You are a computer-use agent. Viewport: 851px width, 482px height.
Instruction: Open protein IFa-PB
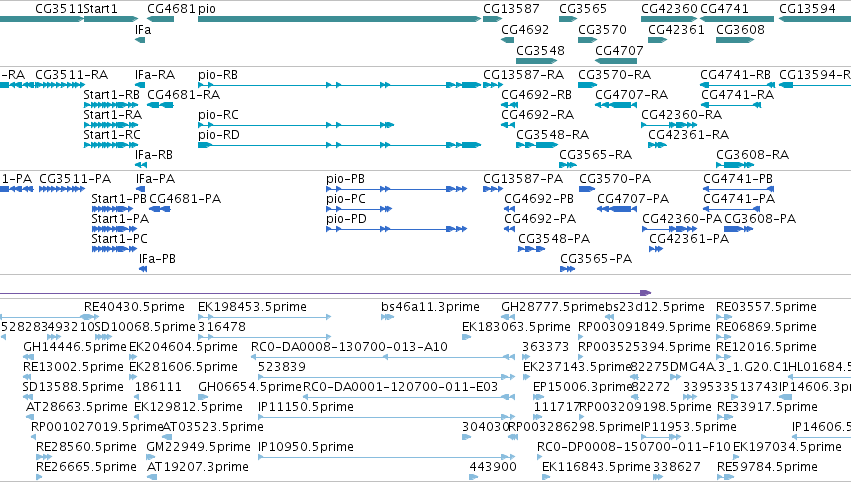tap(157, 259)
